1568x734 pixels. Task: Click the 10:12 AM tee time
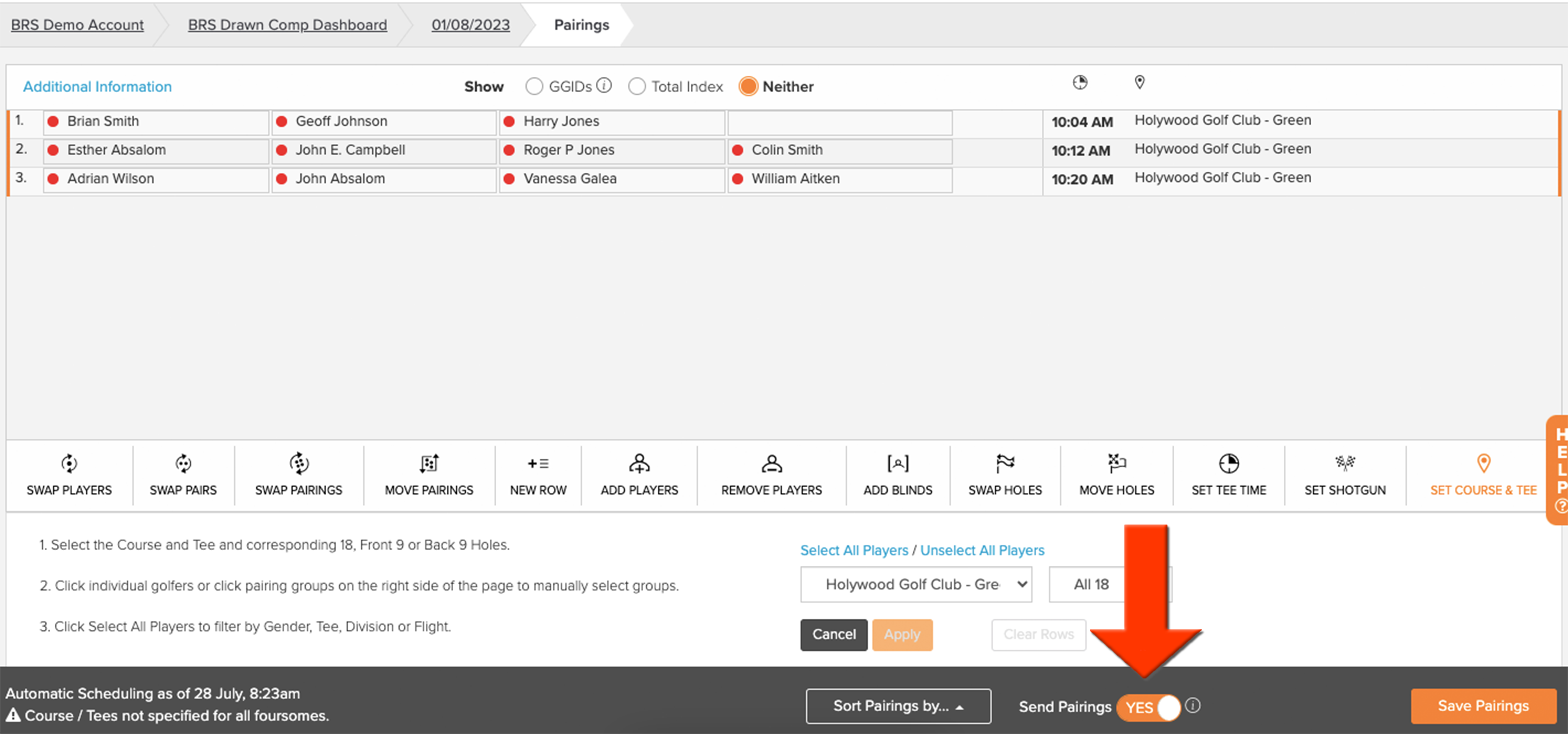click(1081, 151)
